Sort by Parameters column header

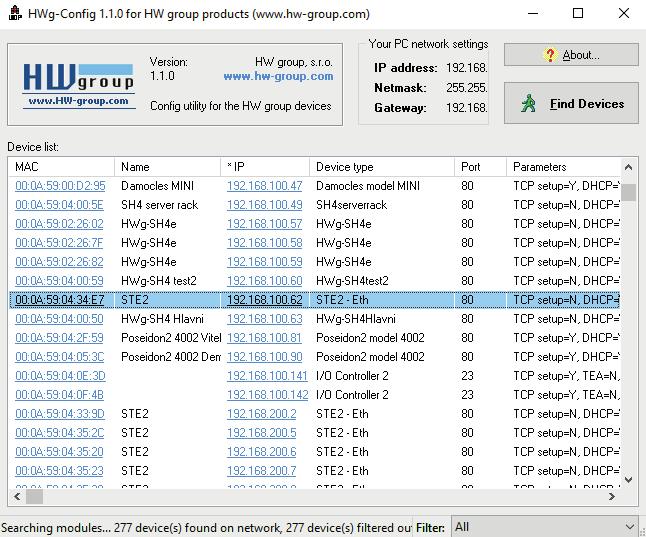click(x=563, y=167)
